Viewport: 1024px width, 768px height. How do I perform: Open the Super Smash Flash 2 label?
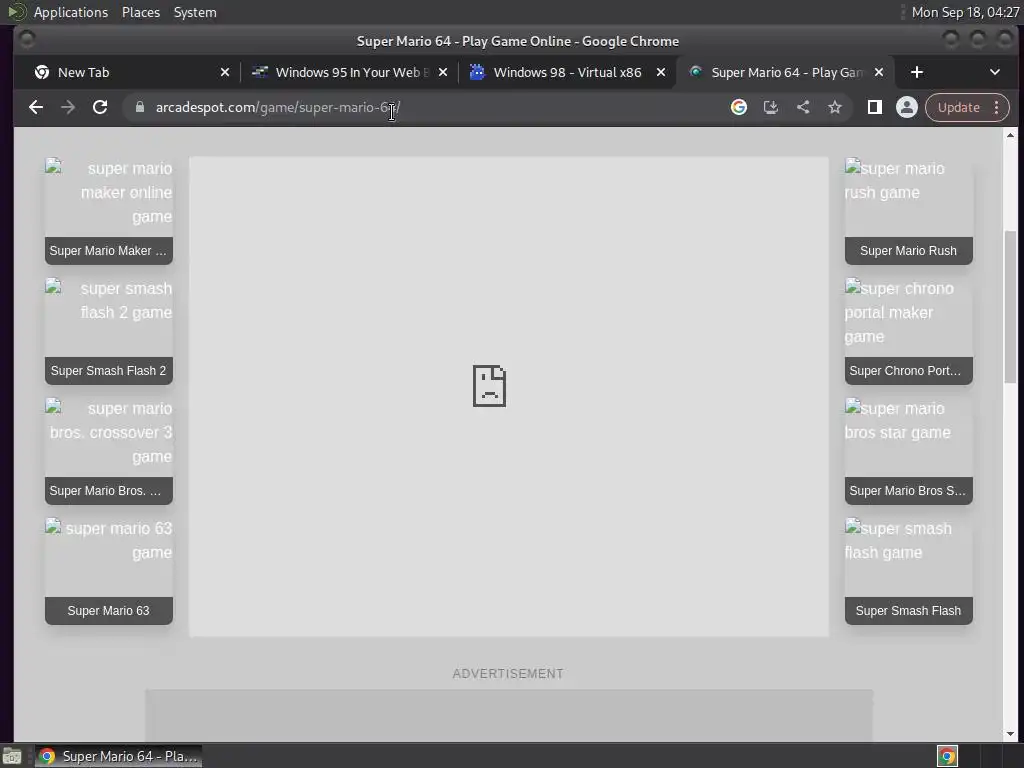108,371
